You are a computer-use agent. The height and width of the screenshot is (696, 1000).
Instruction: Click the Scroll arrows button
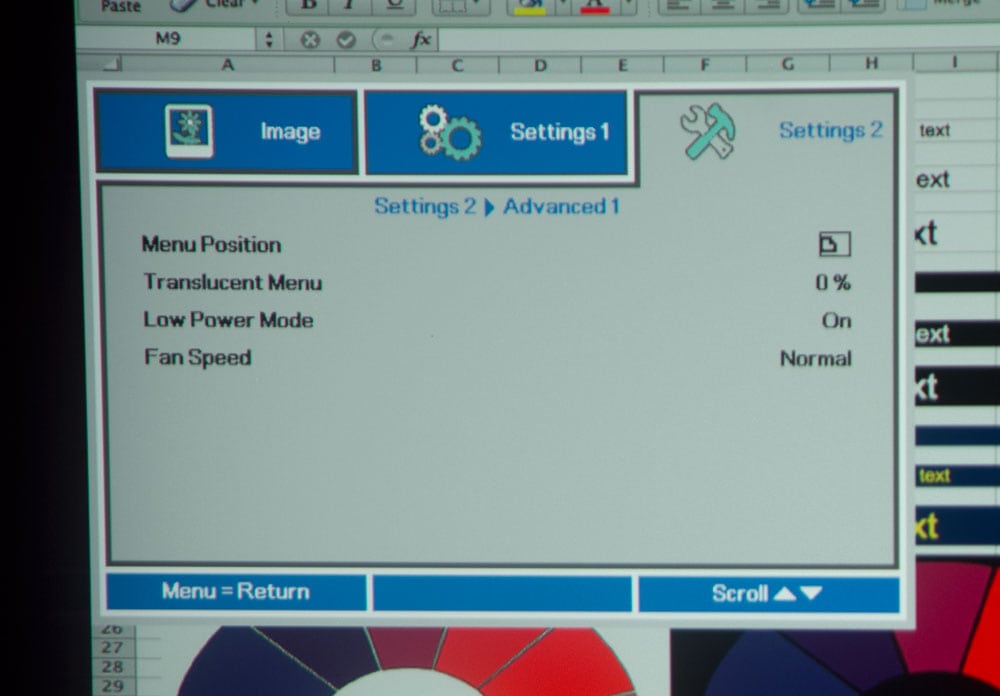[769, 594]
